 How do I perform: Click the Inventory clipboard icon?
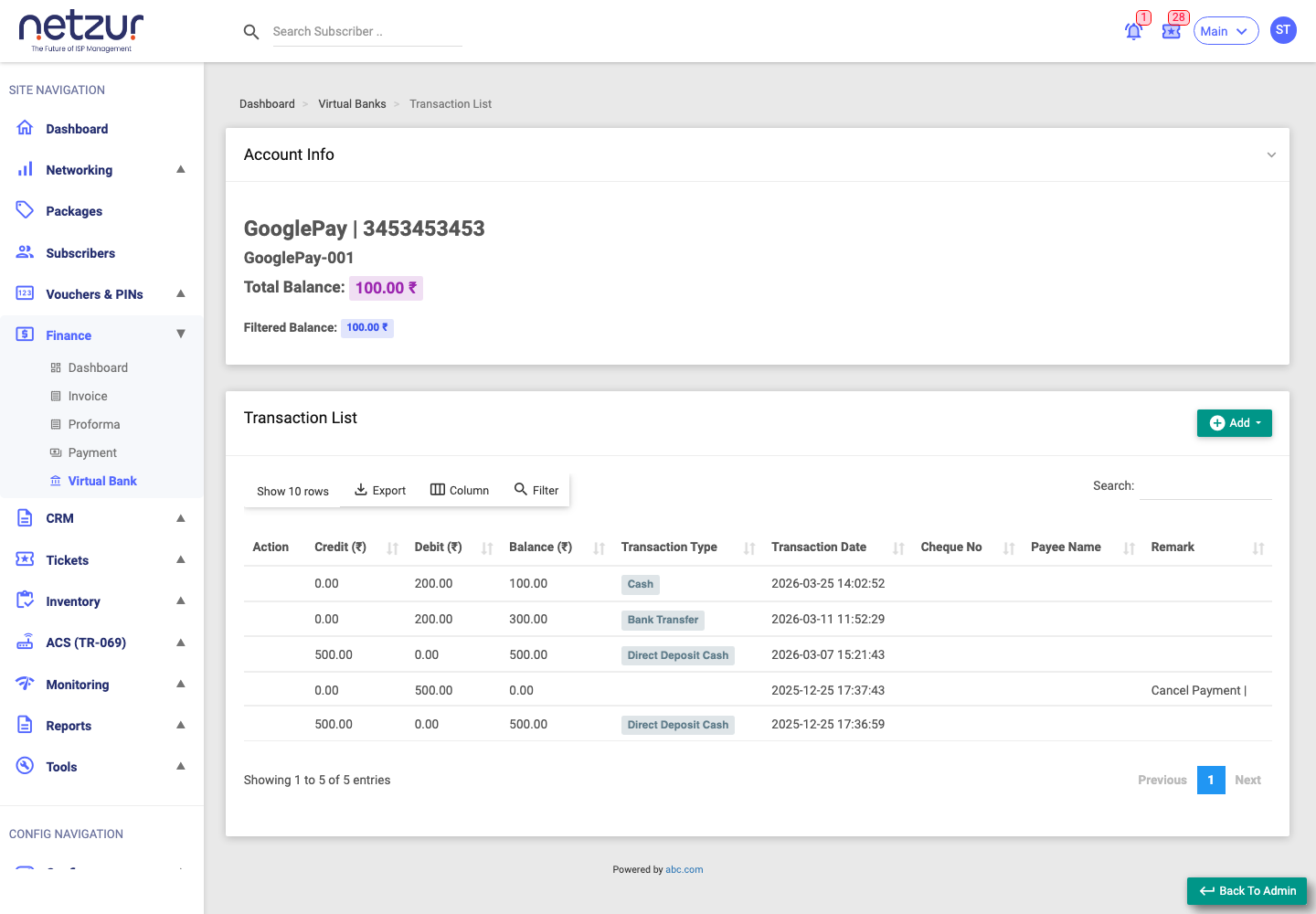26,600
